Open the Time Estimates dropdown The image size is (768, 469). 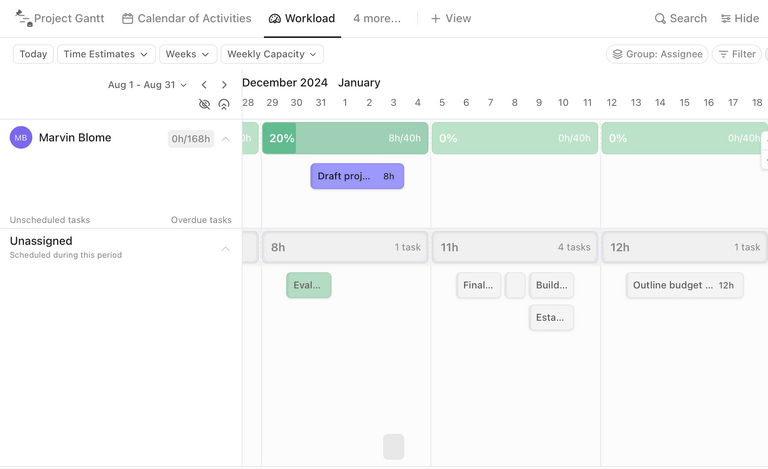pyautogui.click(x=105, y=54)
